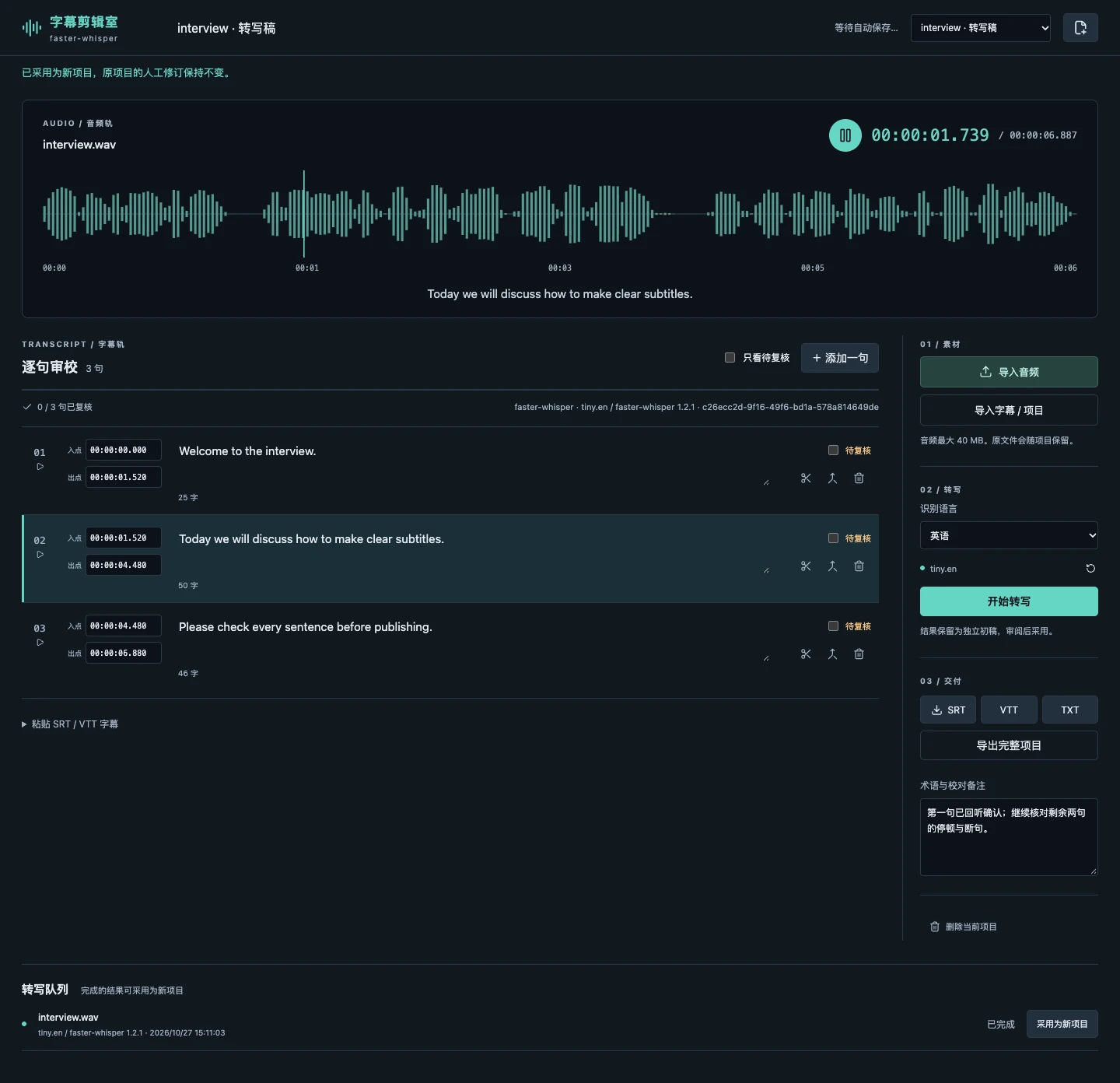1120x1083 pixels.
Task: Play sentence 02 with its small triangle icon
Action: [x=40, y=555]
